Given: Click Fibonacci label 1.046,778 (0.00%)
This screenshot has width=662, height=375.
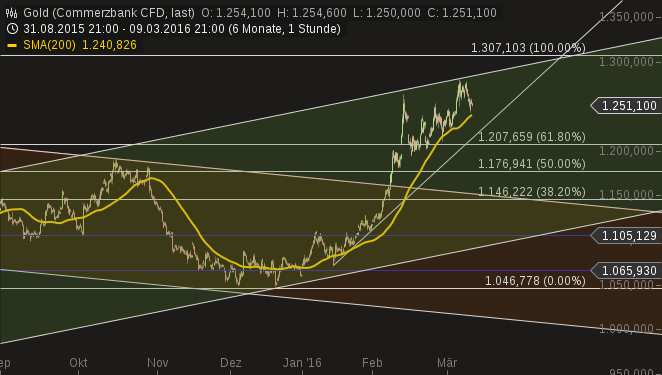Looking at the screenshot, I should [535, 281].
